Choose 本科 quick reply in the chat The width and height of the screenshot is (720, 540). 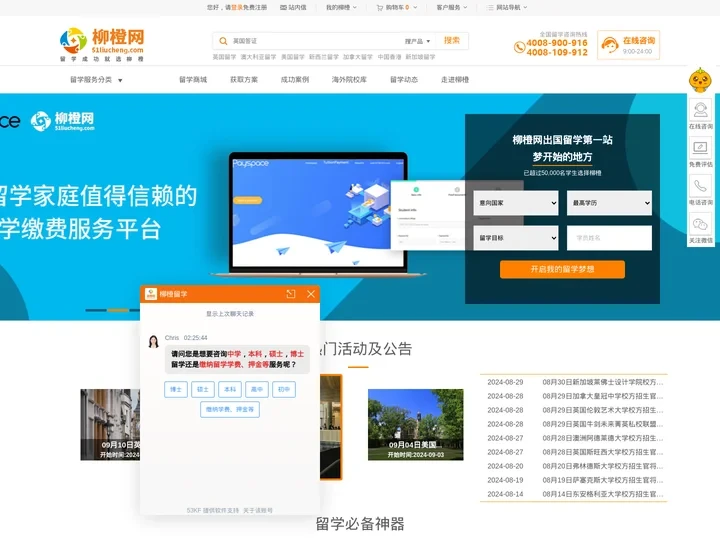230,389
